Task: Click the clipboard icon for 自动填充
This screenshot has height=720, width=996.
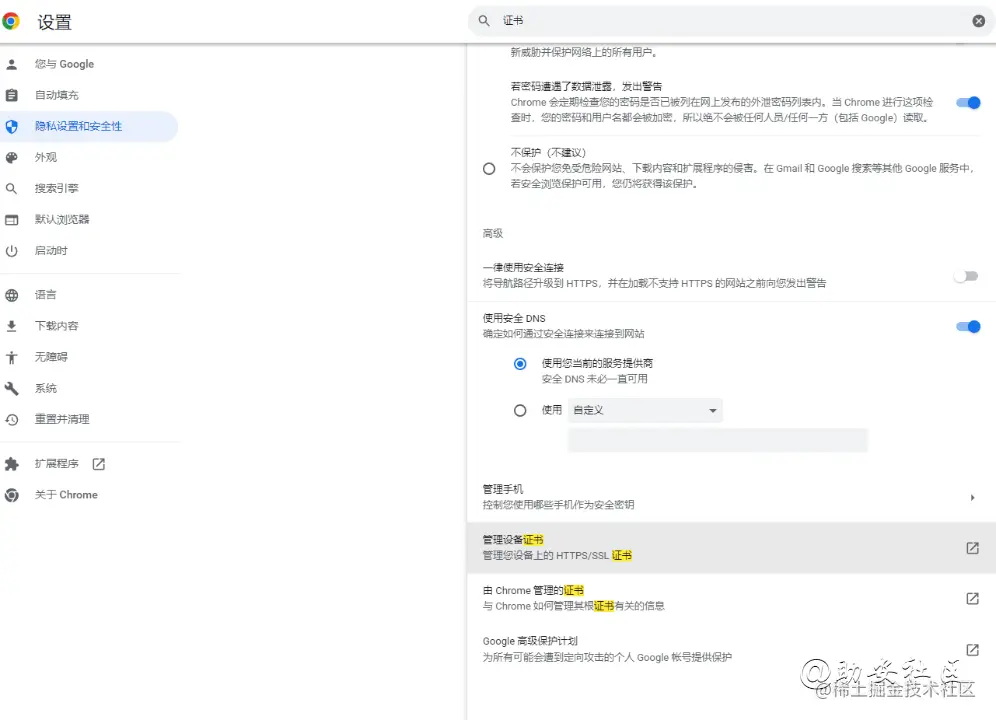Action: click(11, 95)
